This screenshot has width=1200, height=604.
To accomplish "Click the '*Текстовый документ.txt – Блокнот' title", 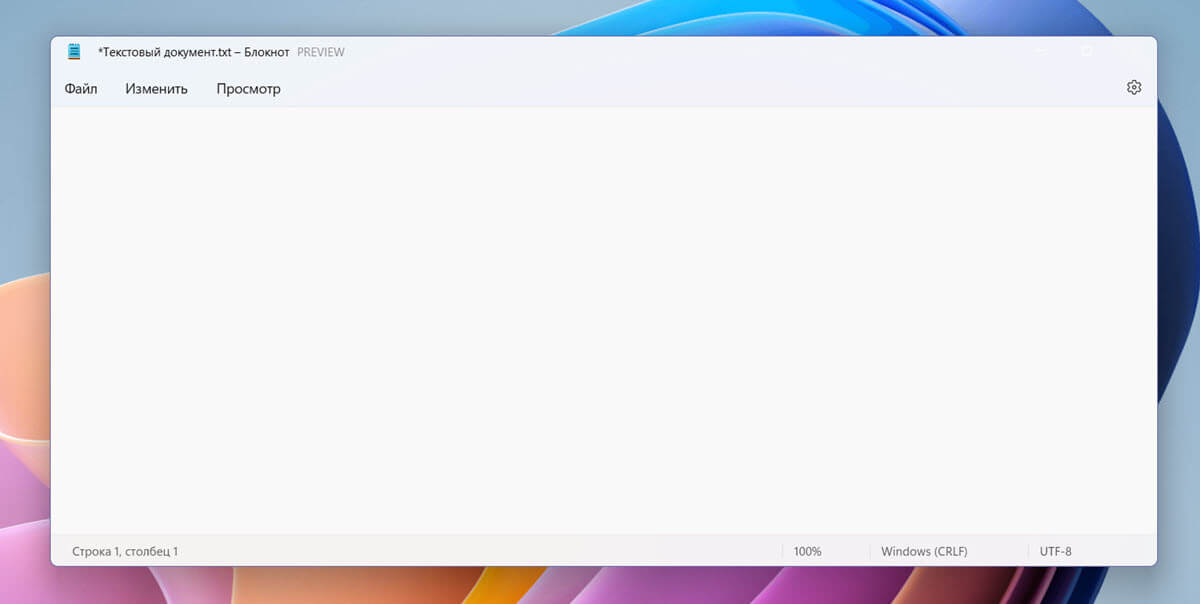I will click(193, 52).
